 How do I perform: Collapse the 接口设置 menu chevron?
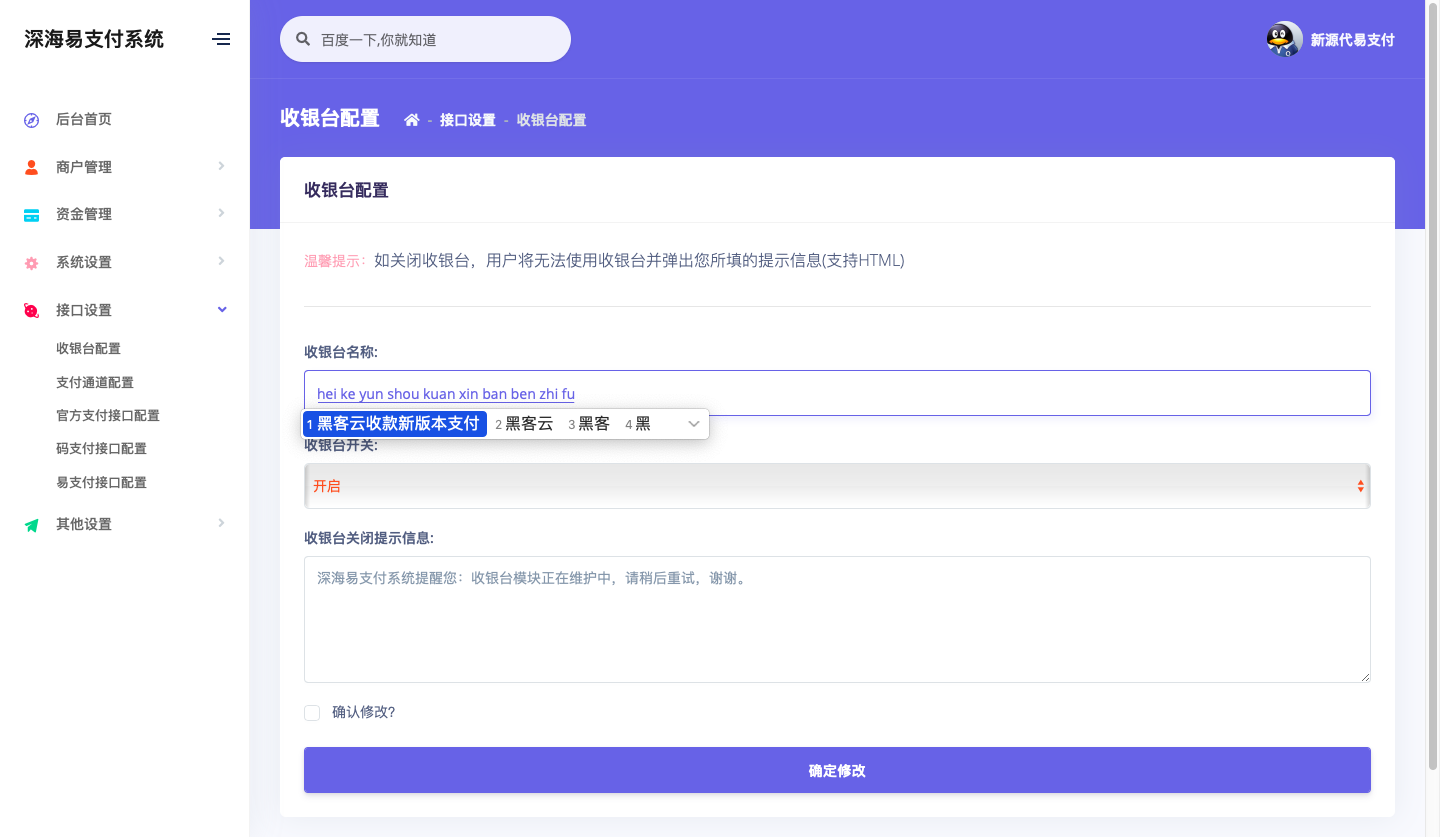pos(221,310)
